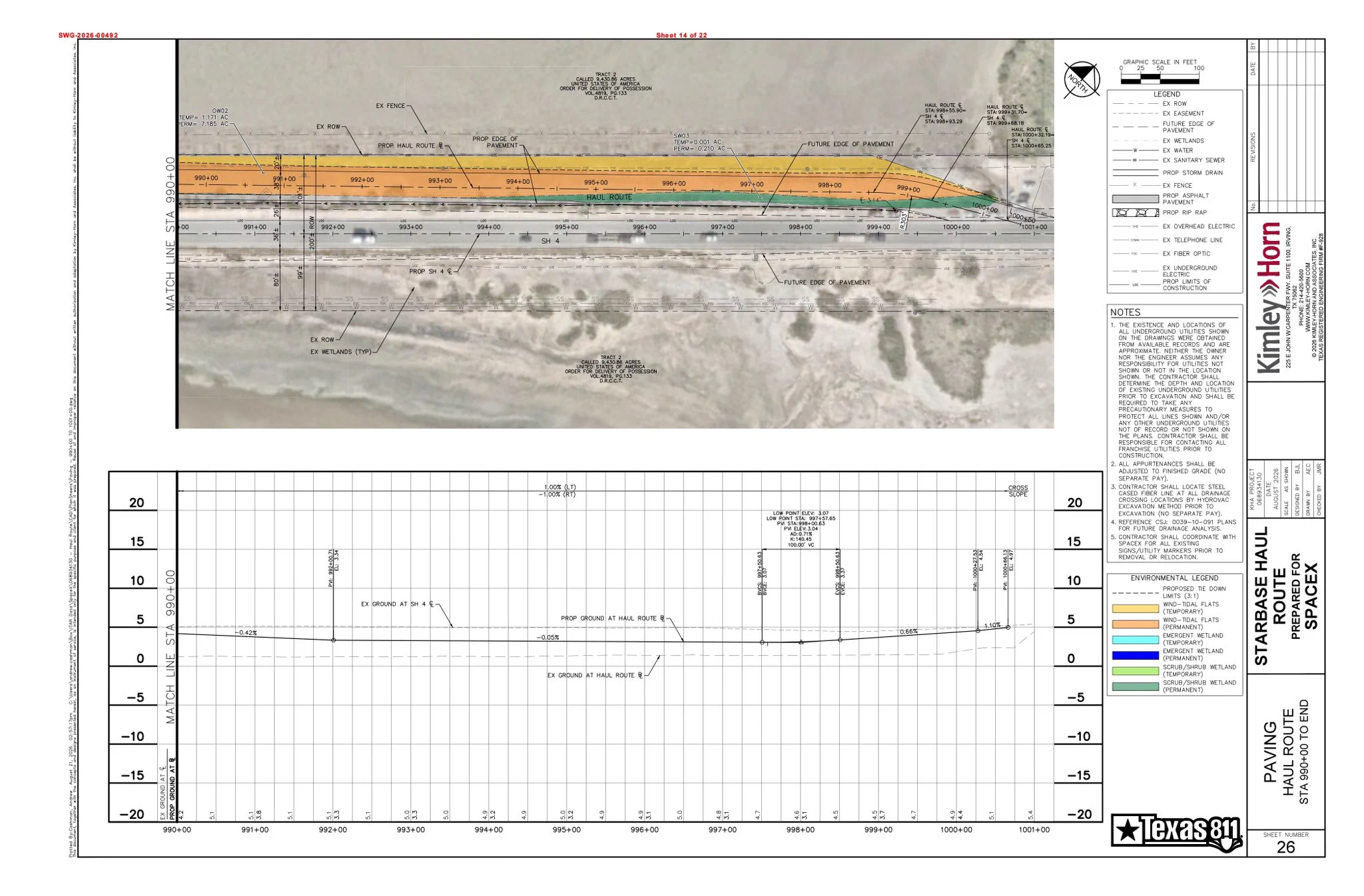Viewport: 1364px width, 896px height.
Task: Select the cyan Emergent Wetland (Temporary) swatch
Action: 1135,640
